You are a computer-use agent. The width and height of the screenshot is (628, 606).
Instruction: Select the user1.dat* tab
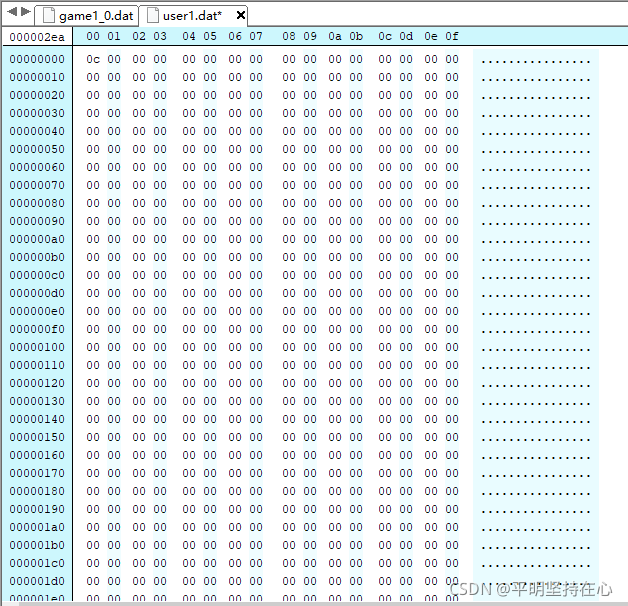coord(192,16)
